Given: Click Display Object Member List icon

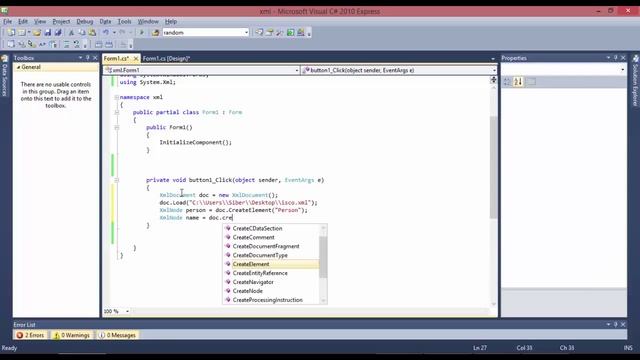Looking at the screenshot, I should (x=11, y=44).
